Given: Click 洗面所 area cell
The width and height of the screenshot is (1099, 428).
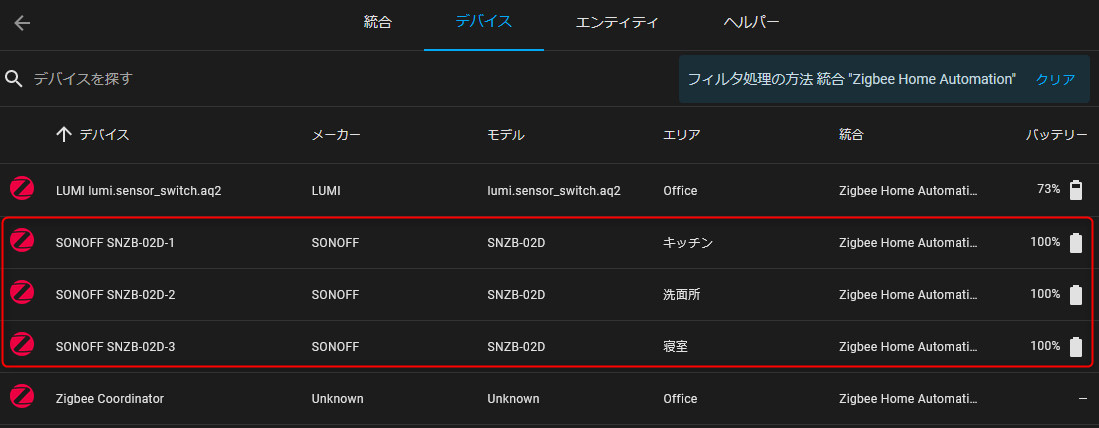Looking at the screenshot, I should pos(682,294).
